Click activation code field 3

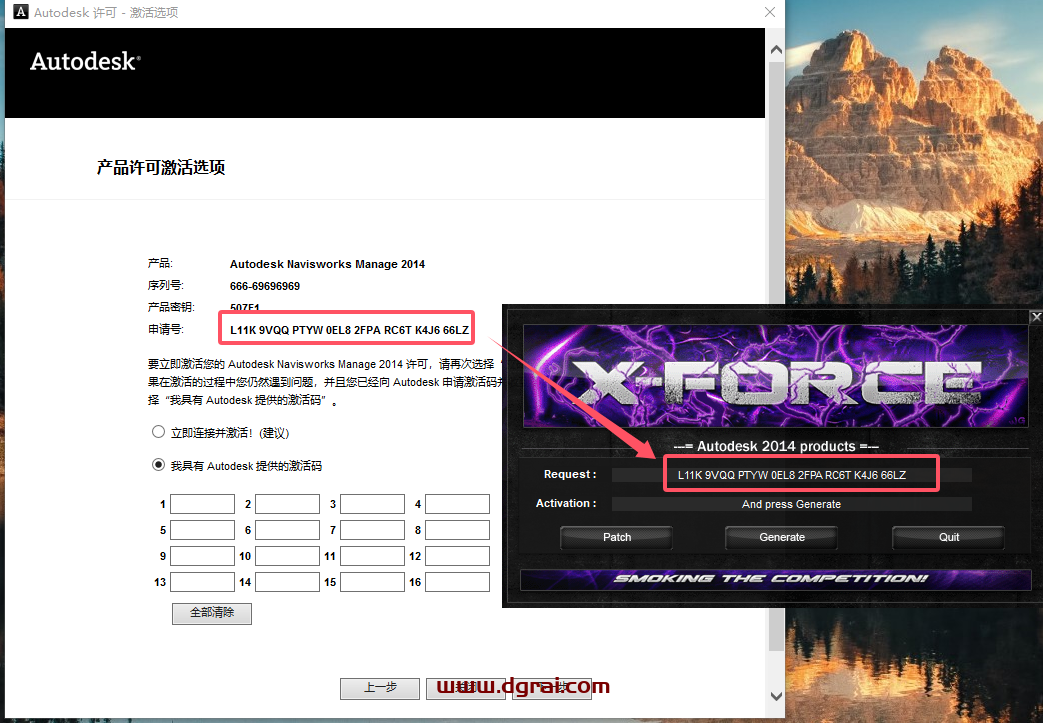372,504
